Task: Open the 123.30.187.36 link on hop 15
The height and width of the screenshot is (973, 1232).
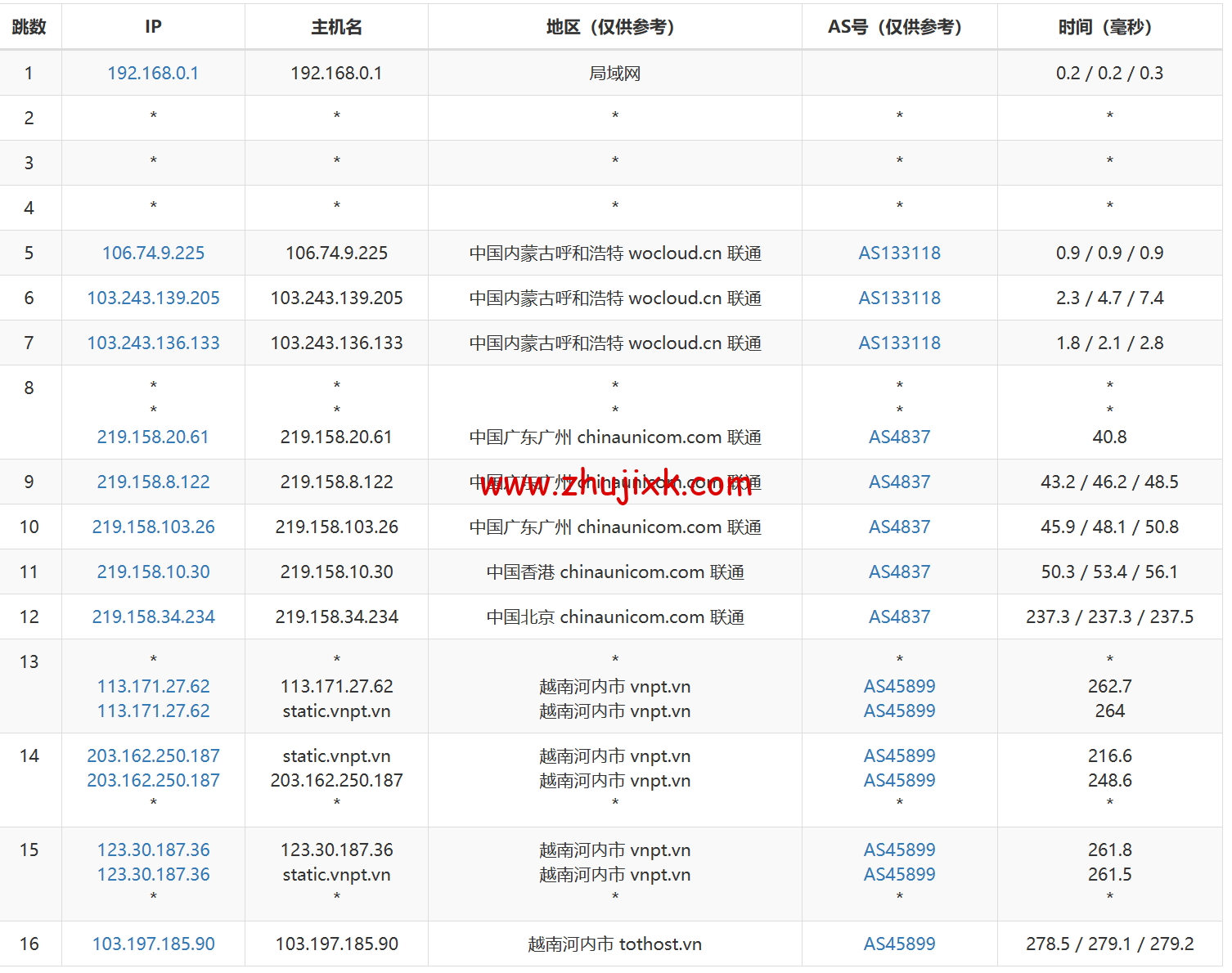Action: click(x=153, y=850)
